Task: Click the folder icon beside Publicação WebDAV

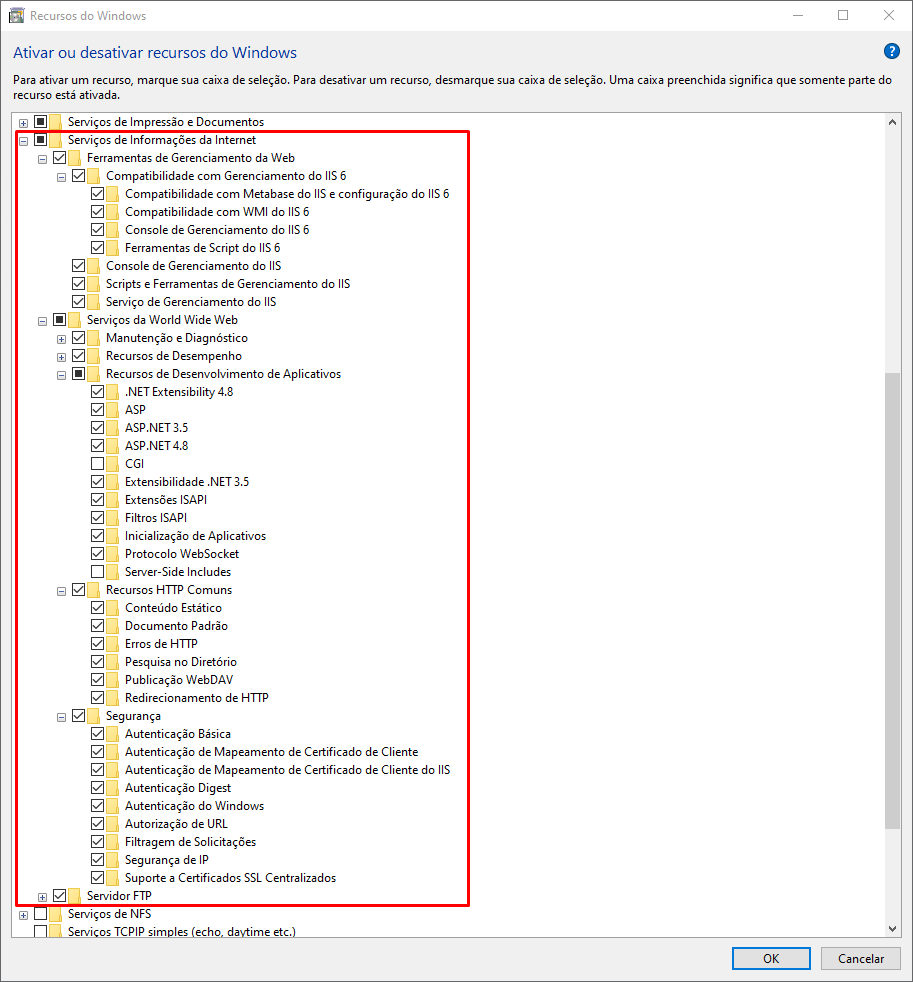Action: [x=113, y=680]
